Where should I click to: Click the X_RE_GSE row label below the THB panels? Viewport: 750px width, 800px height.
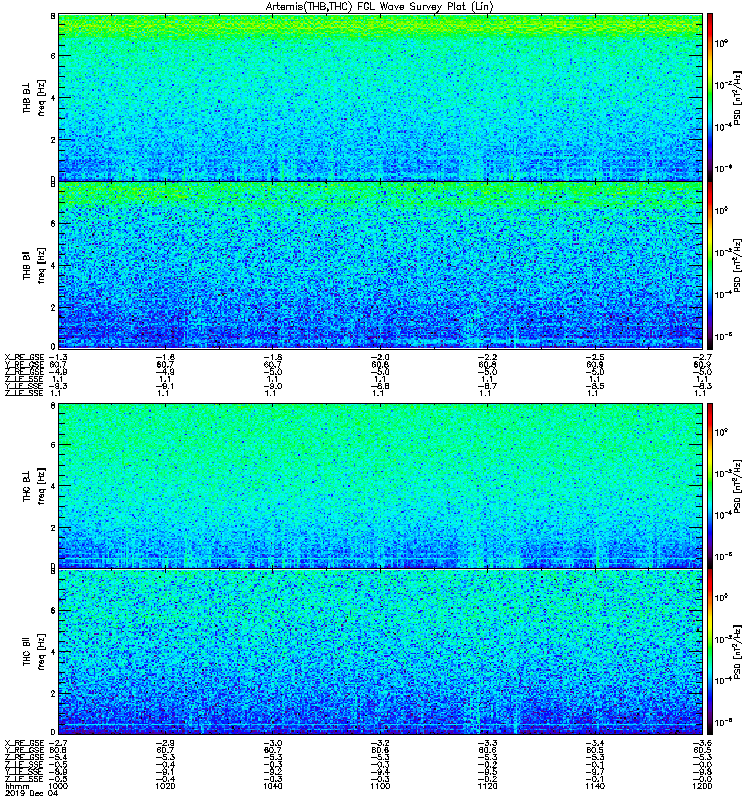click(x=24, y=357)
